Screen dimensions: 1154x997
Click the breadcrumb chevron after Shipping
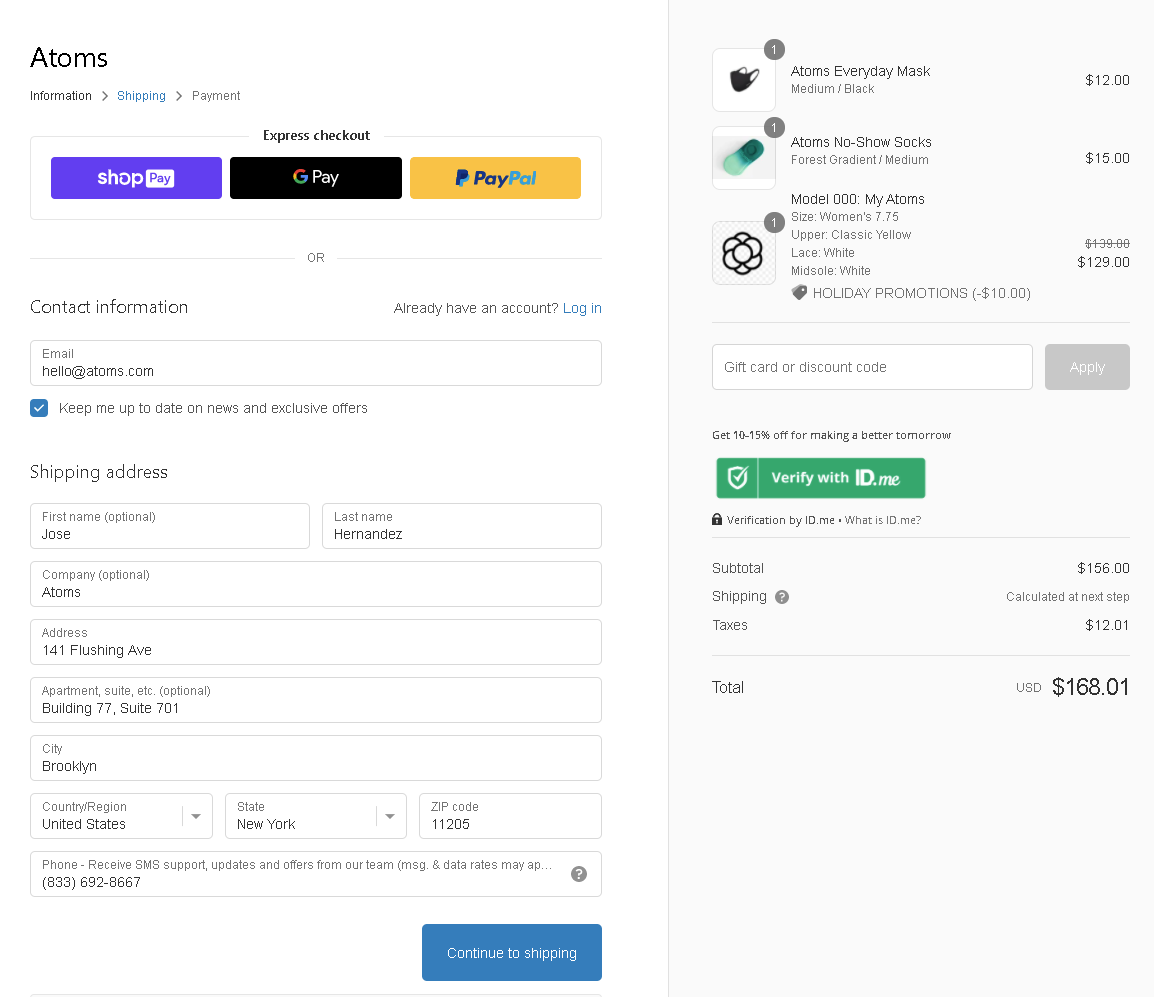[179, 96]
